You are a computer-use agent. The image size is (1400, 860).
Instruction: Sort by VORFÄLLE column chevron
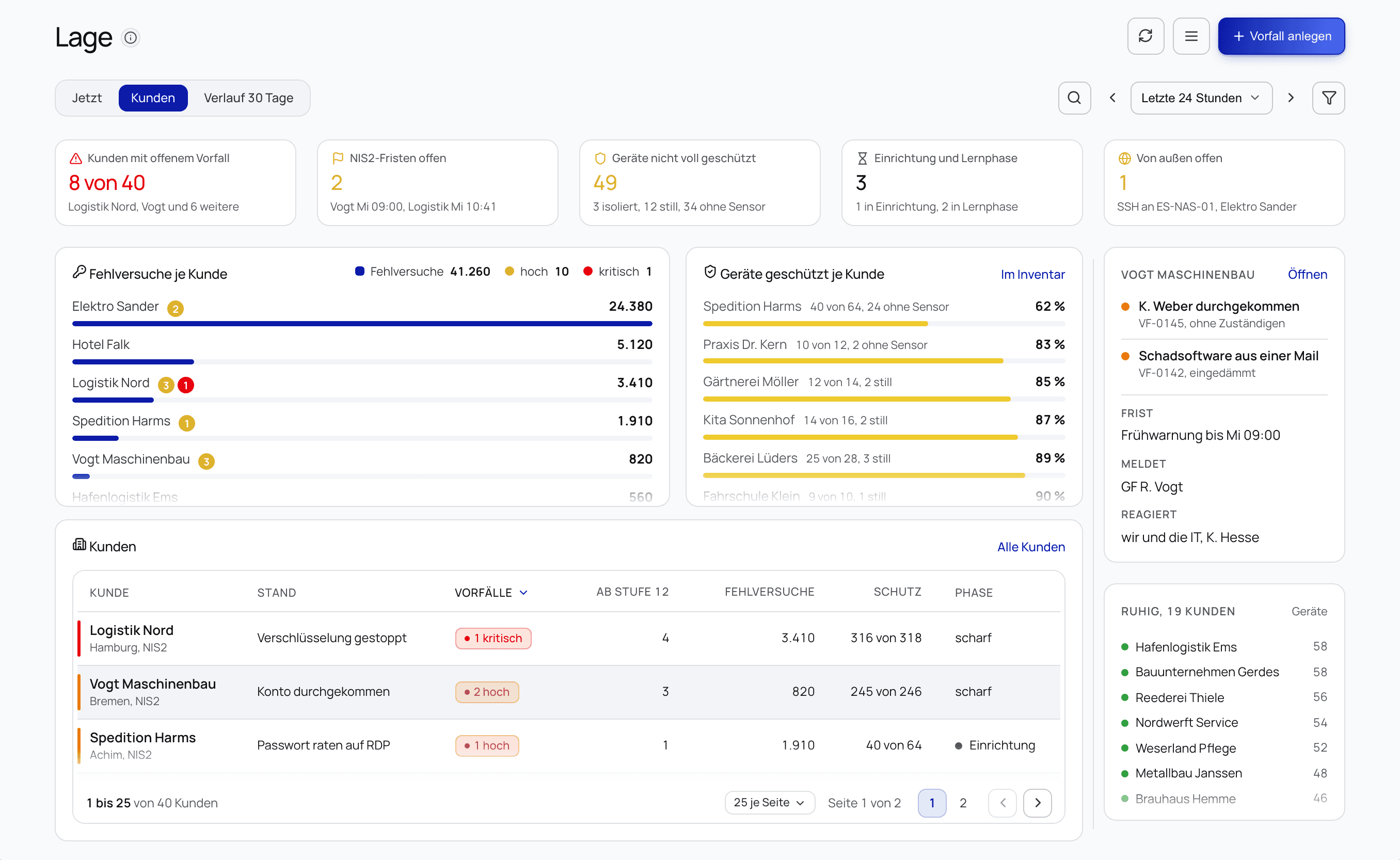tap(523, 592)
